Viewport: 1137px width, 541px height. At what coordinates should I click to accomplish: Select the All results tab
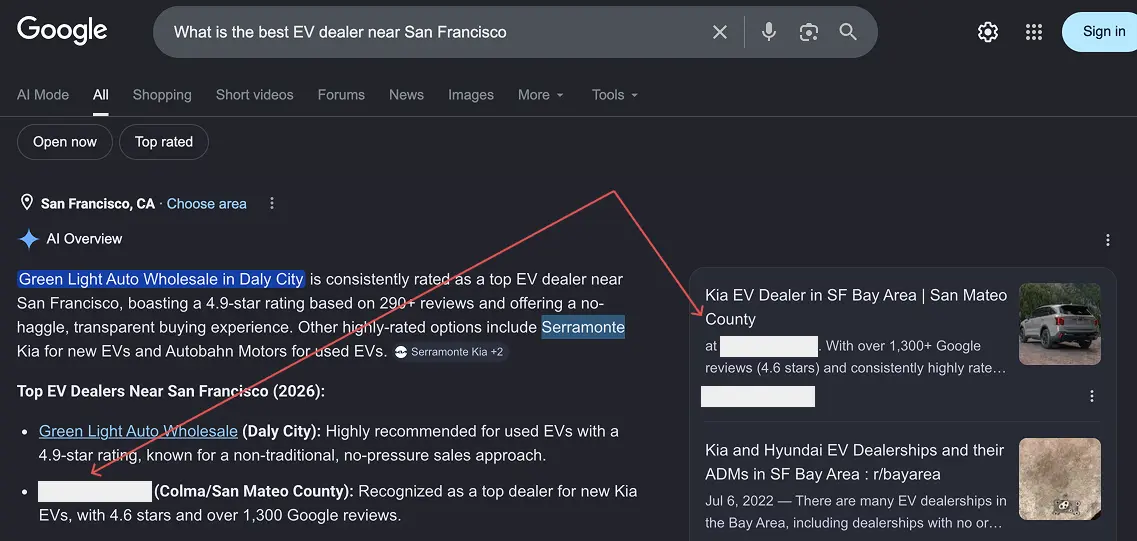click(x=101, y=95)
